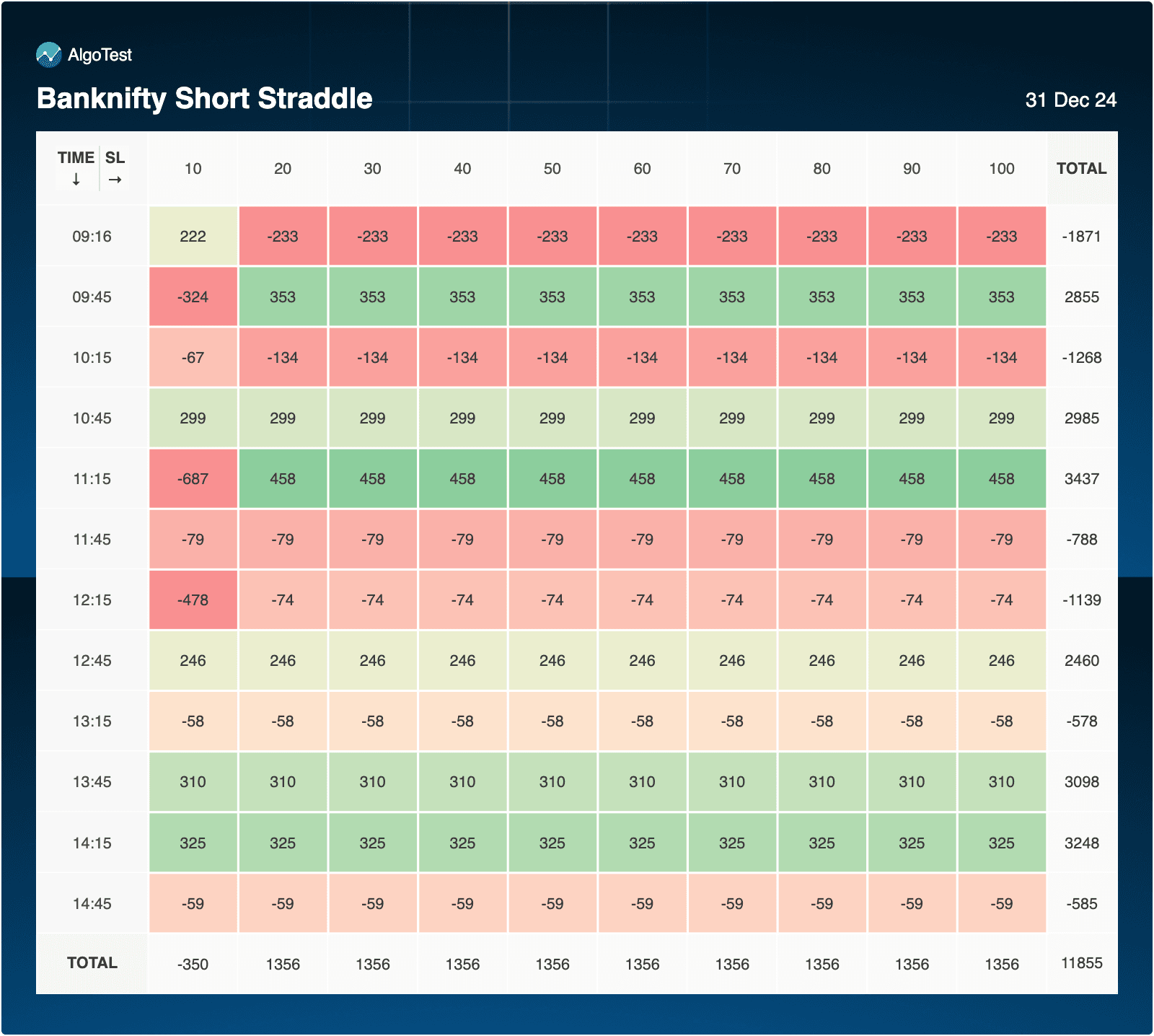The image size is (1154, 1036).
Task: Select the 14:45 time row label
Action: pos(92,904)
